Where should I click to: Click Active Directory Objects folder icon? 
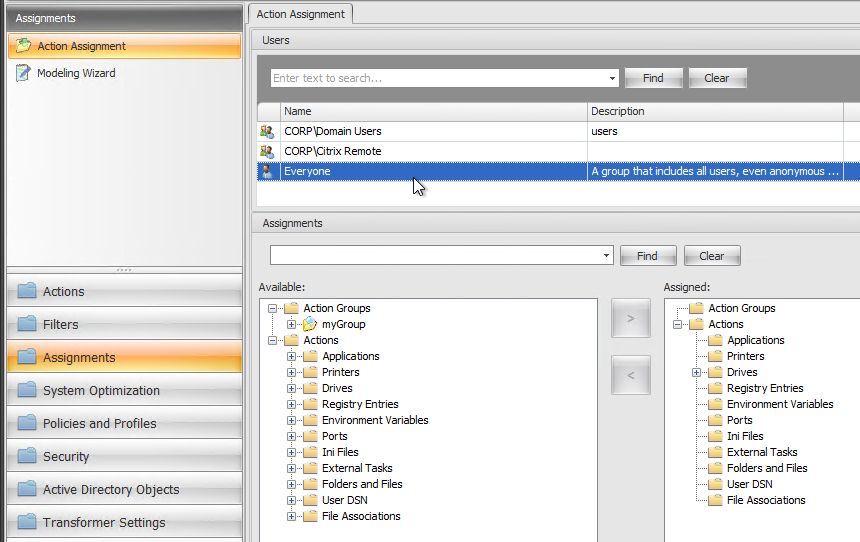click(27, 488)
